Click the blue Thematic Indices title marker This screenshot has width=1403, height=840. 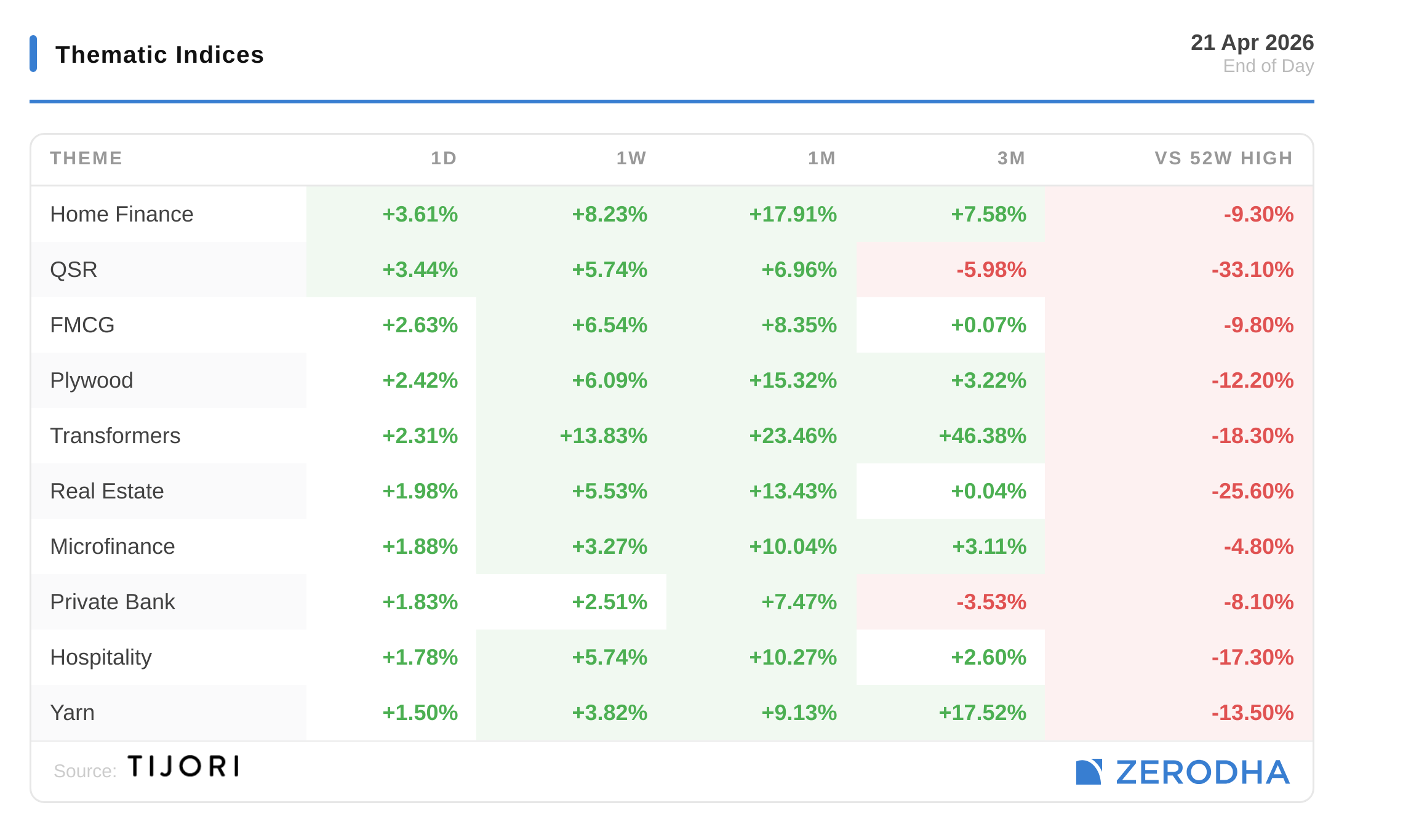pyautogui.click(x=33, y=54)
